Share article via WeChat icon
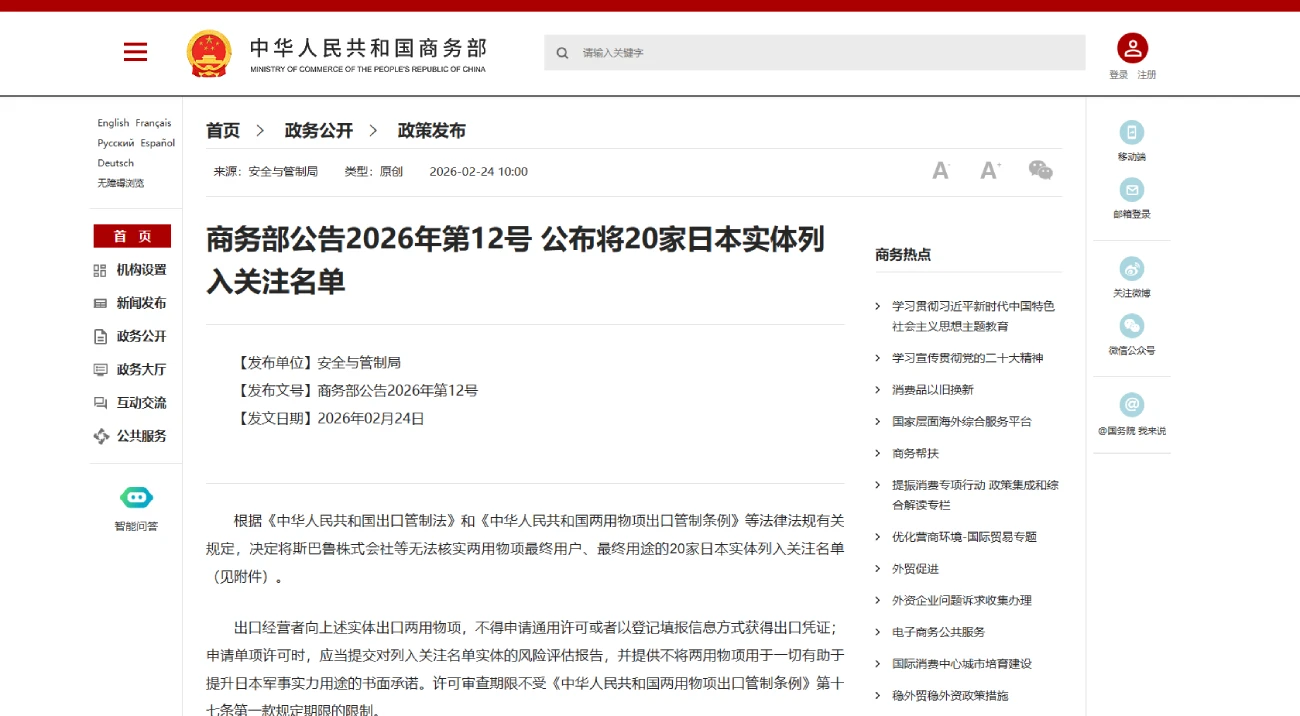This screenshot has width=1300, height=716. (x=1040, y=171)
